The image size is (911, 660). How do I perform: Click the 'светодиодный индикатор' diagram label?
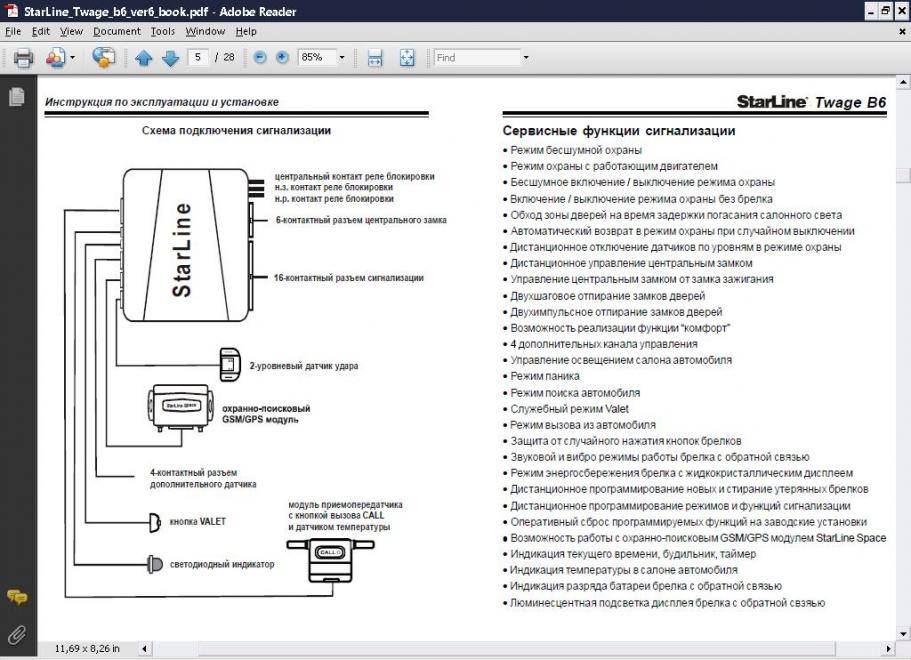pyautogui.click(x=222, y=564)
